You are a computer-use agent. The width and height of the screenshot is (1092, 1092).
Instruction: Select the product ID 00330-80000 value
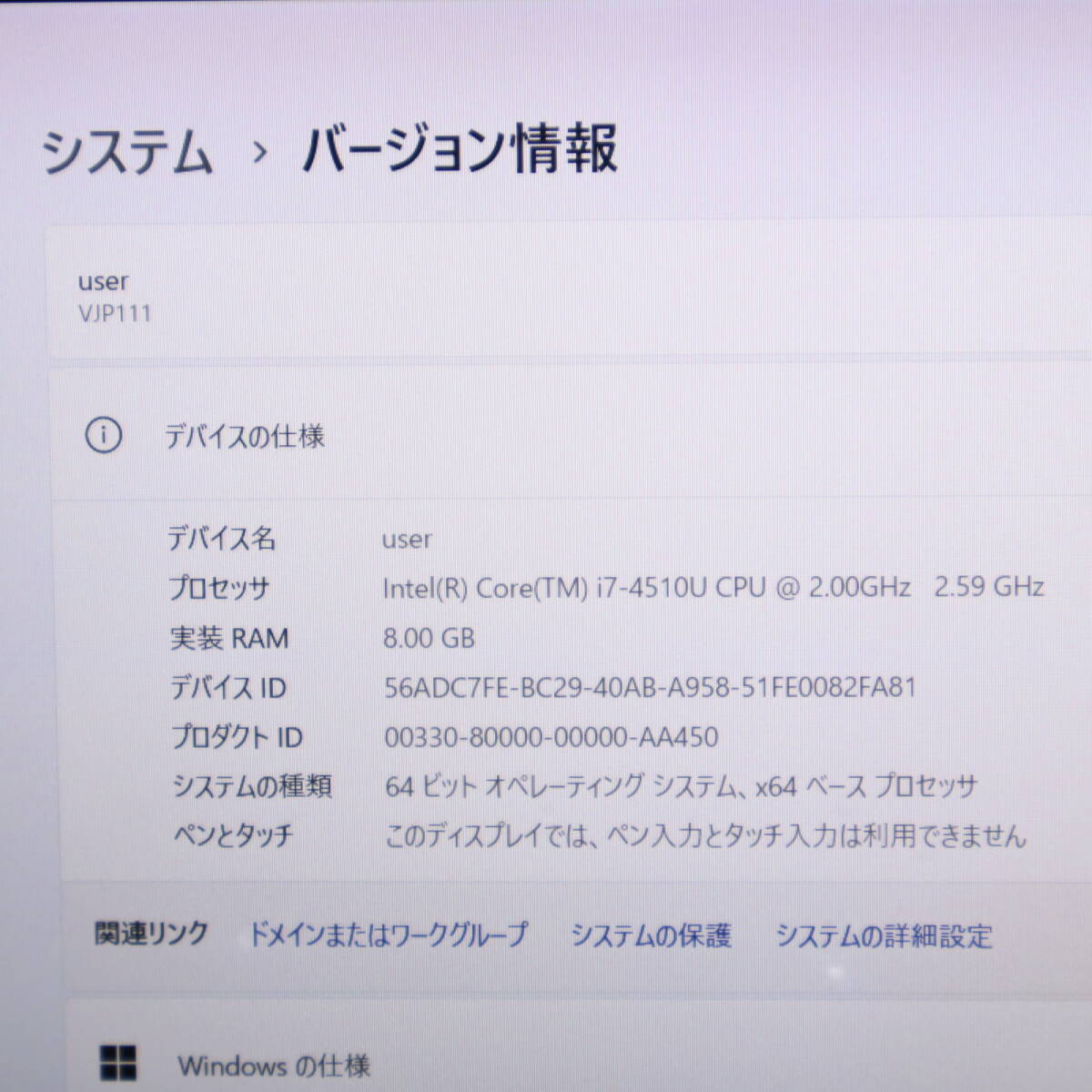tap(551, 736)
